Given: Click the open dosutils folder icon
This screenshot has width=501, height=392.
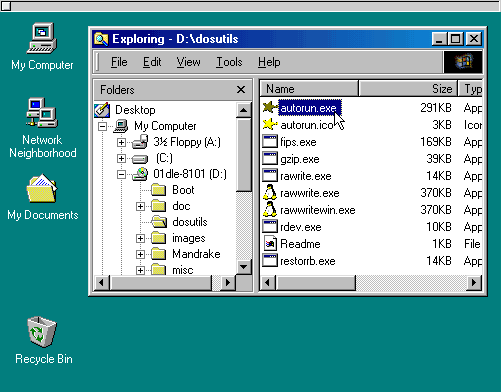Looking at the screenshot, I should (x=159, y=222).
